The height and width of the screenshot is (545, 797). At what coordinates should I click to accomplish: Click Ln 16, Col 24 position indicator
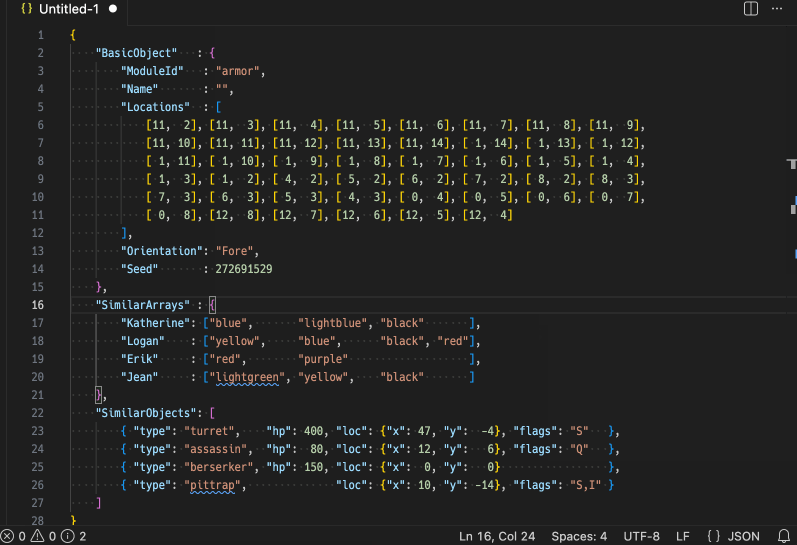(x=497, y=536)
